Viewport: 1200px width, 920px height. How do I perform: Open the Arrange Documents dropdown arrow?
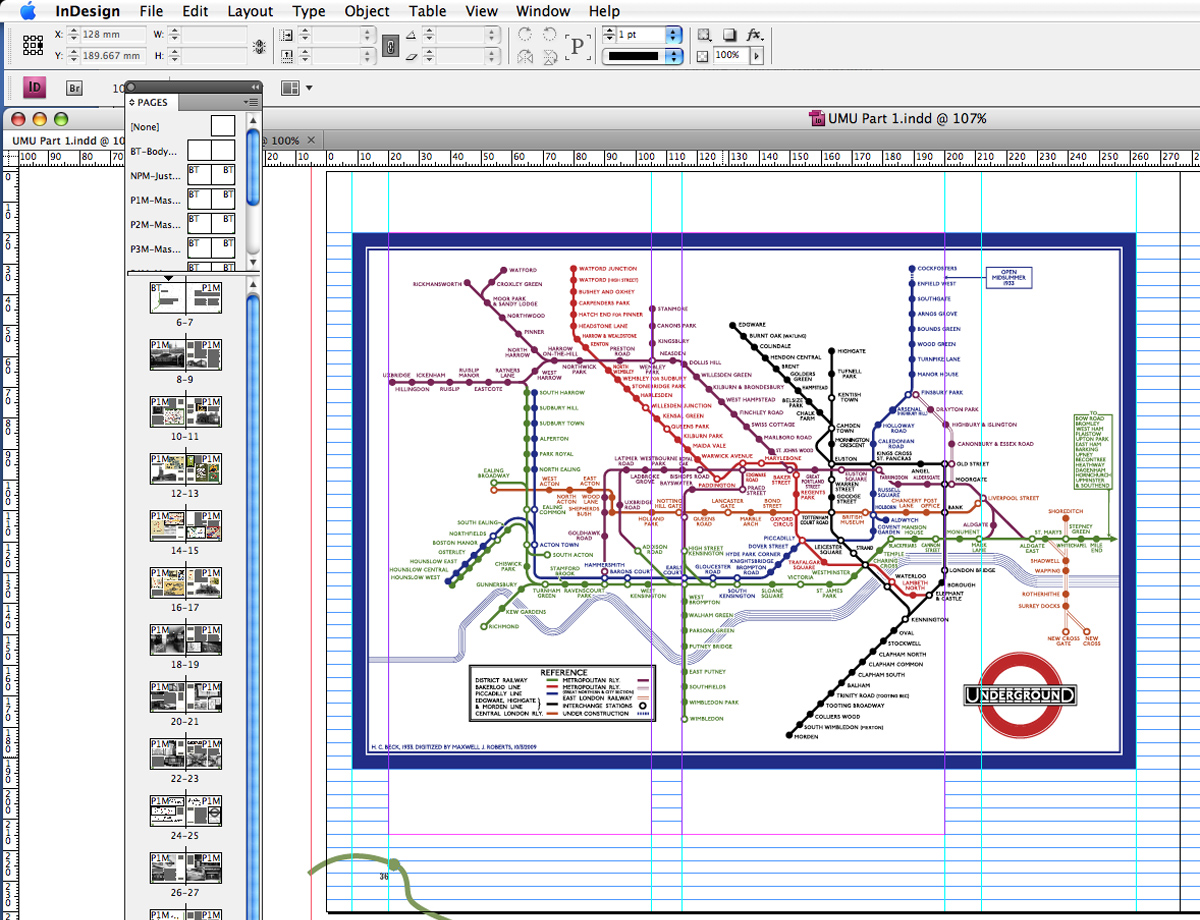309,88
